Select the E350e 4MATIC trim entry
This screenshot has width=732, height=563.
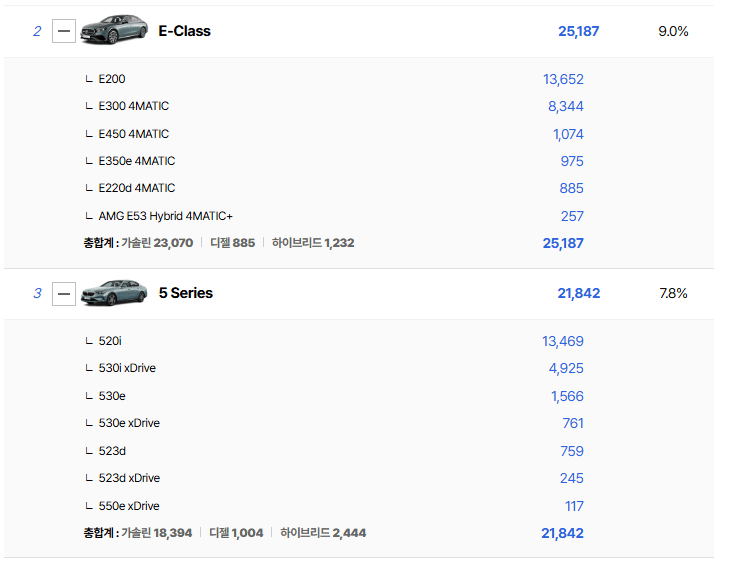[x=136, y=161]
